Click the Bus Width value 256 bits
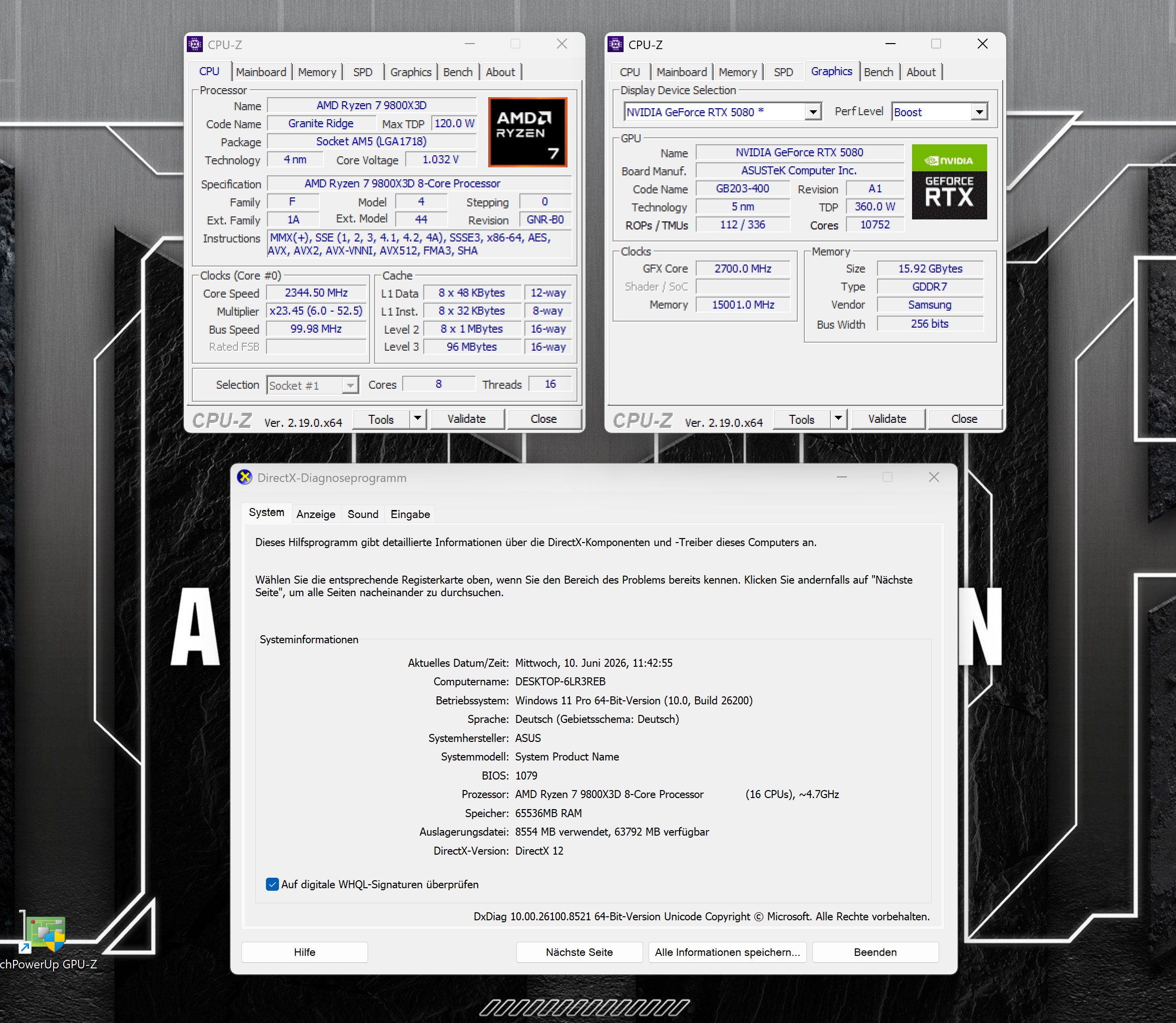This screenshot has height=1023, width=1176. [930, 324]
